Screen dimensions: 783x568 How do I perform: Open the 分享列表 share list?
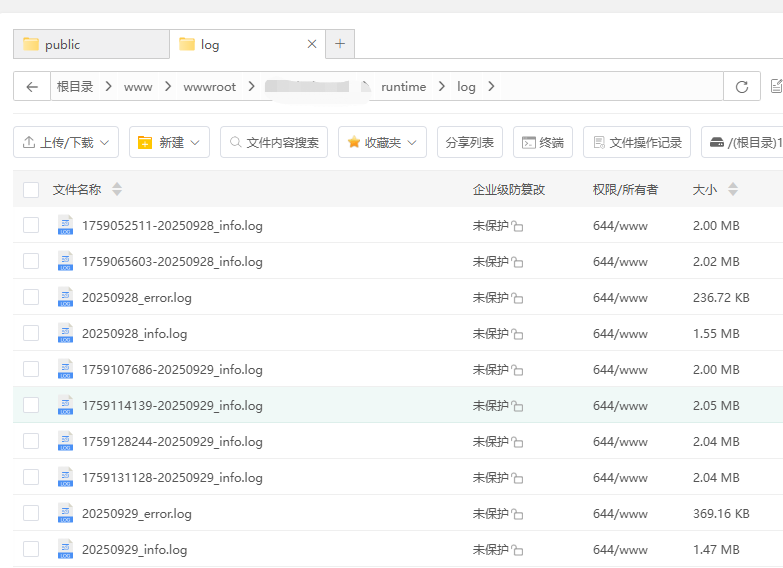point(470,142)
